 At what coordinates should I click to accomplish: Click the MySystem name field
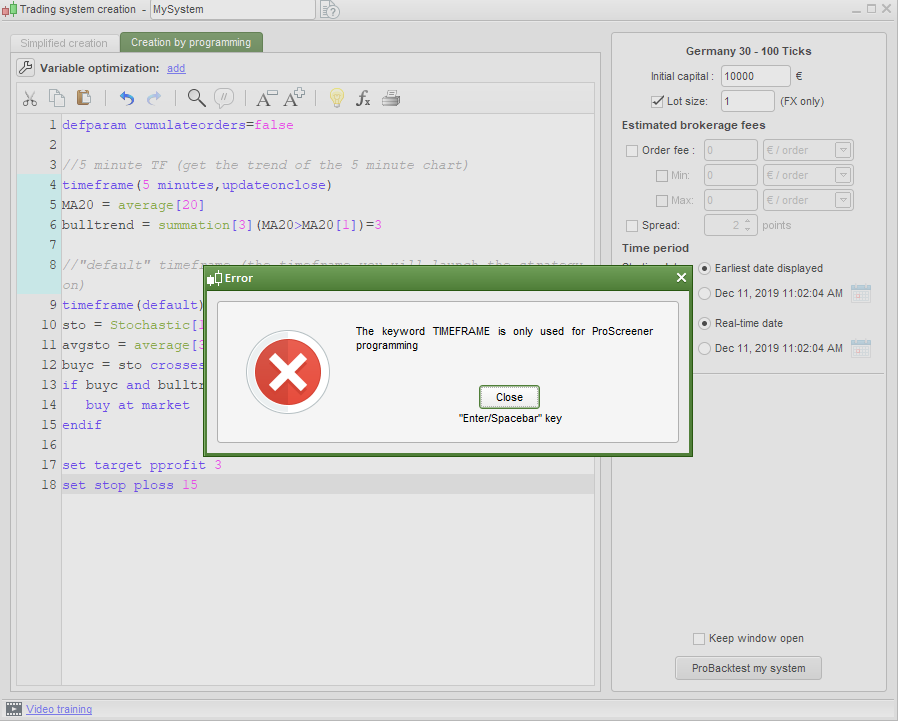[x=233, y=10]
